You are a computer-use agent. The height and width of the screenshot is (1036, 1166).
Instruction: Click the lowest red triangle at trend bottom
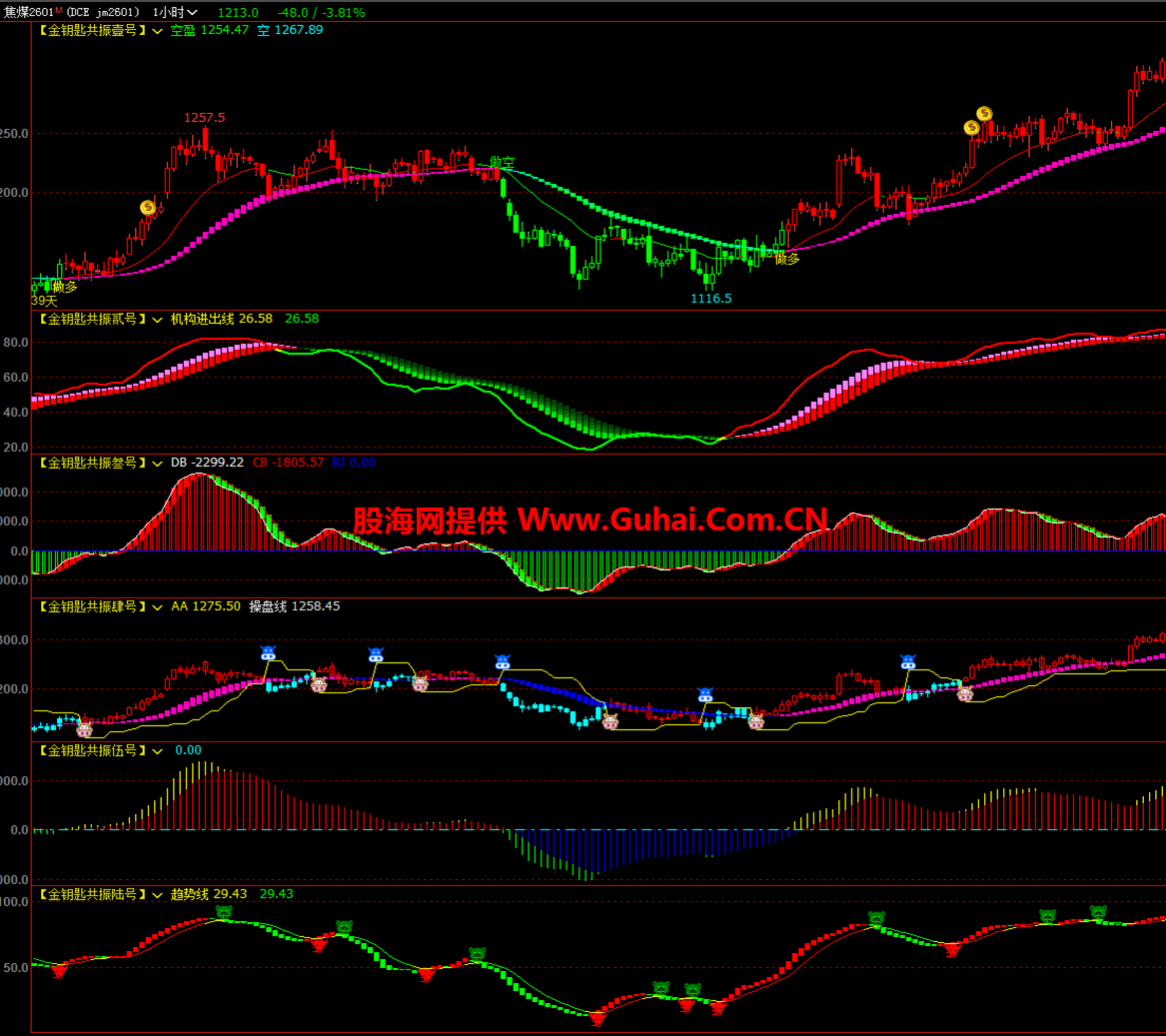coord(597,1018)
